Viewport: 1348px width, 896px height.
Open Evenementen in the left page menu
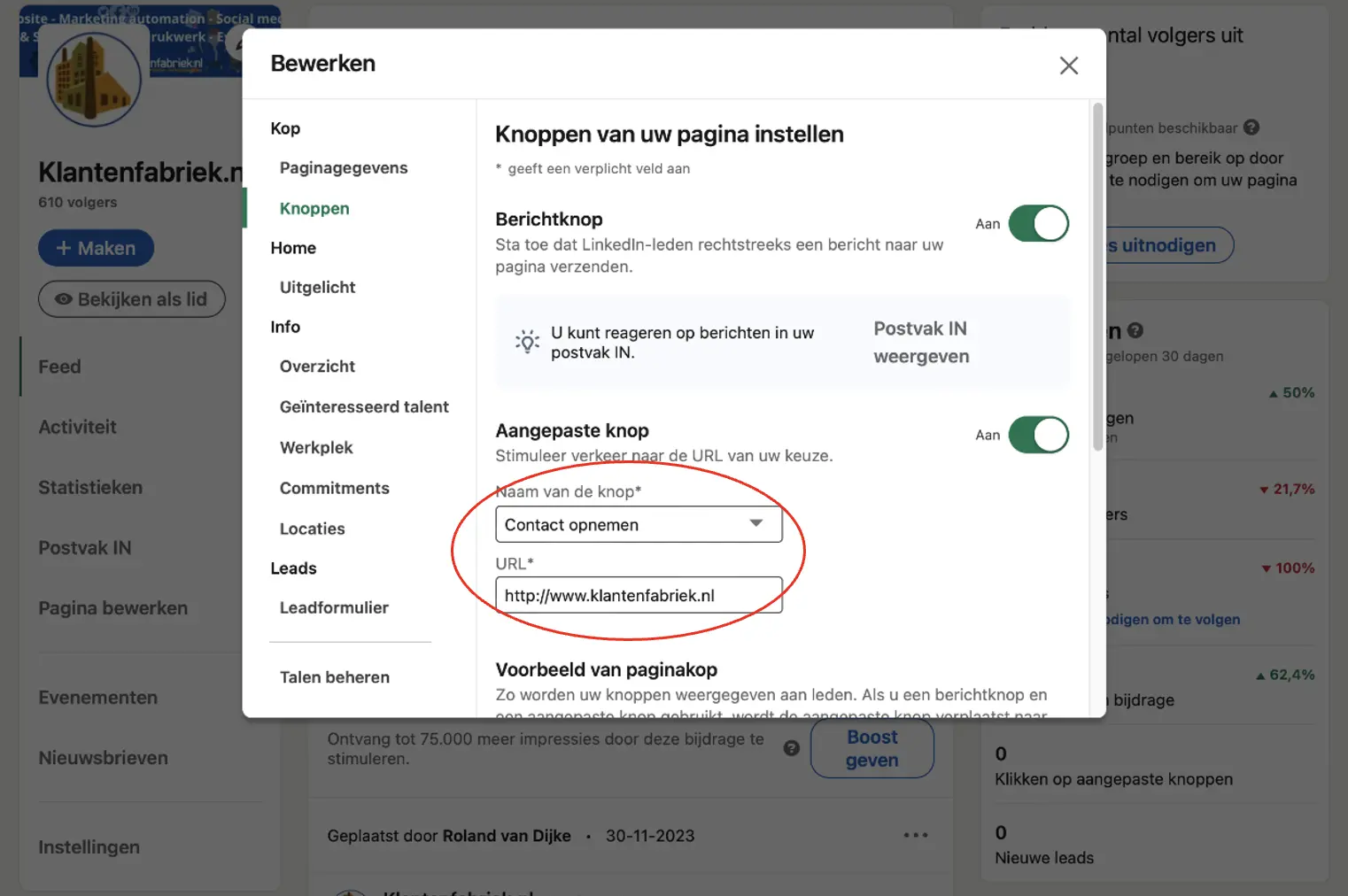pos(98,698)
